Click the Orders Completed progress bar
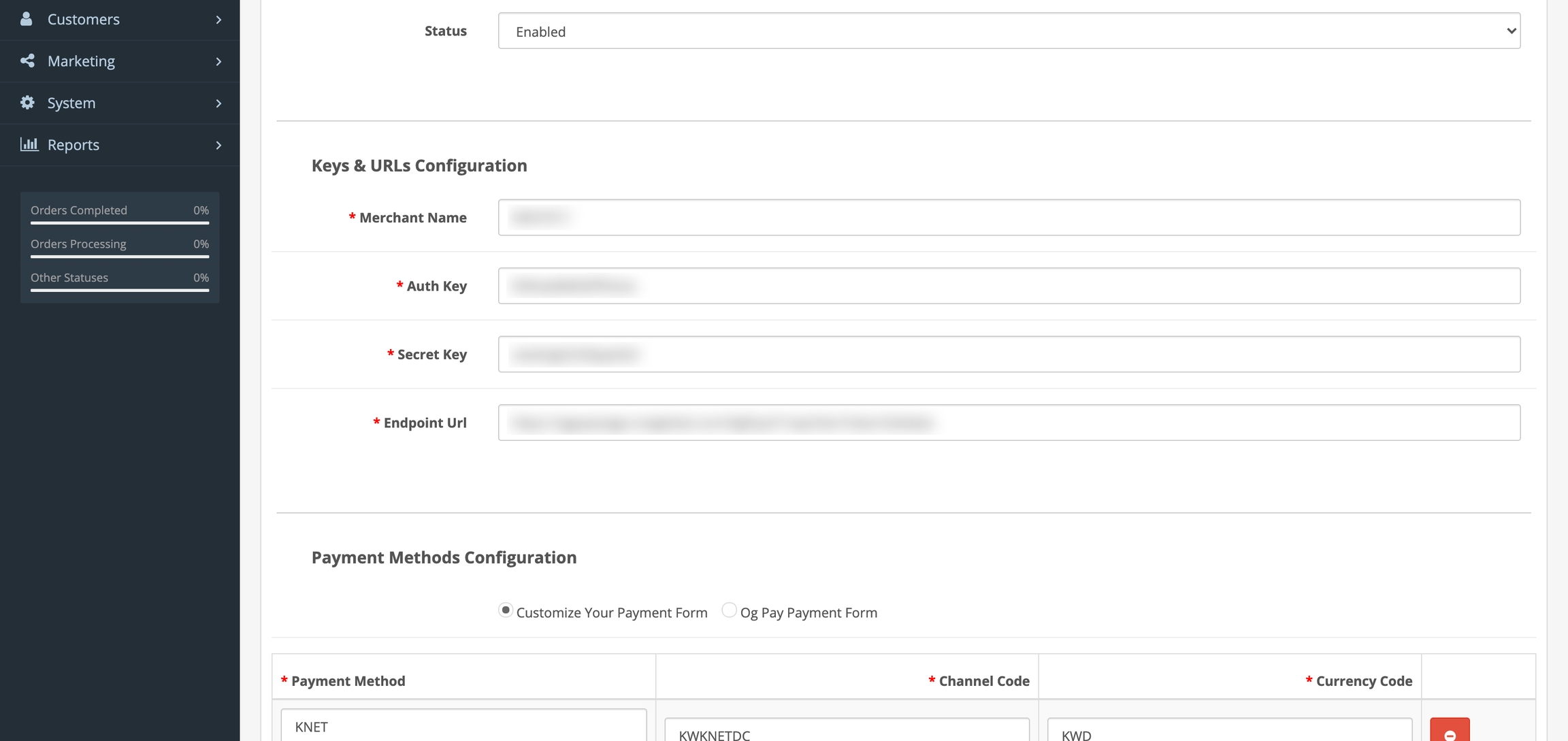Viewport: 1568px width, 741px height. [120, 223]
